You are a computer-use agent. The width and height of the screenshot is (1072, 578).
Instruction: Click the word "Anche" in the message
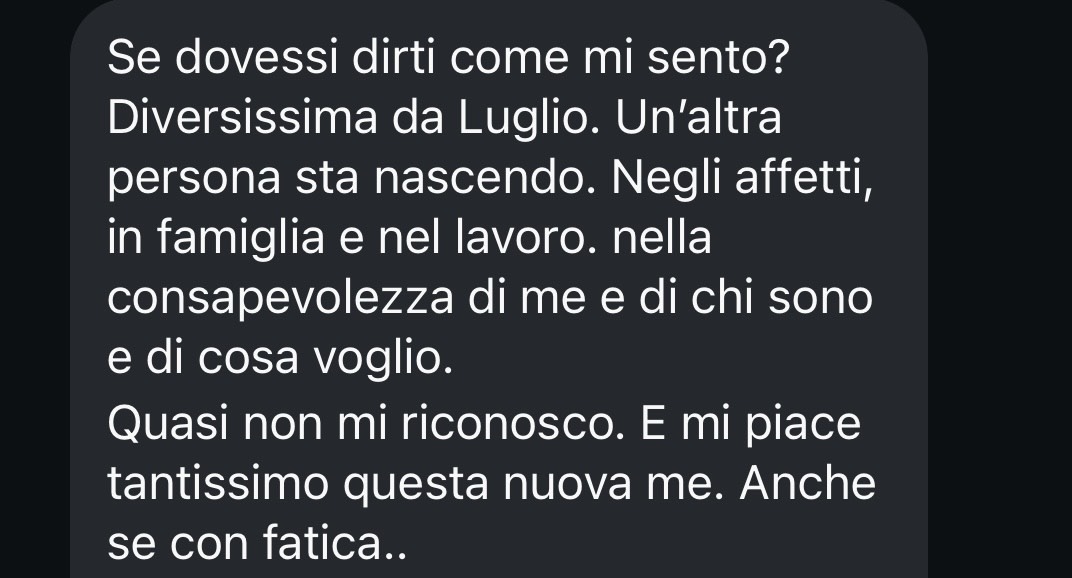(807, 484)
